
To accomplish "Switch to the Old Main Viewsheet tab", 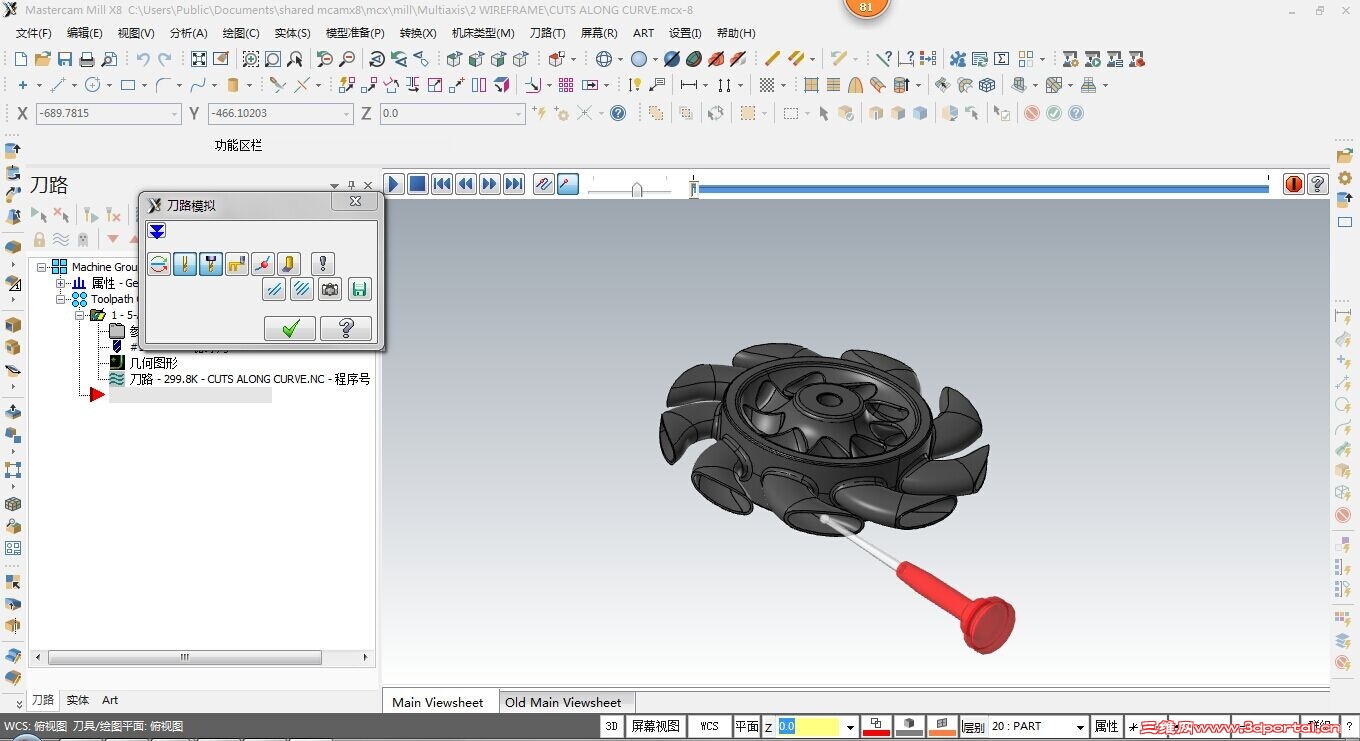I will (563, 702).
